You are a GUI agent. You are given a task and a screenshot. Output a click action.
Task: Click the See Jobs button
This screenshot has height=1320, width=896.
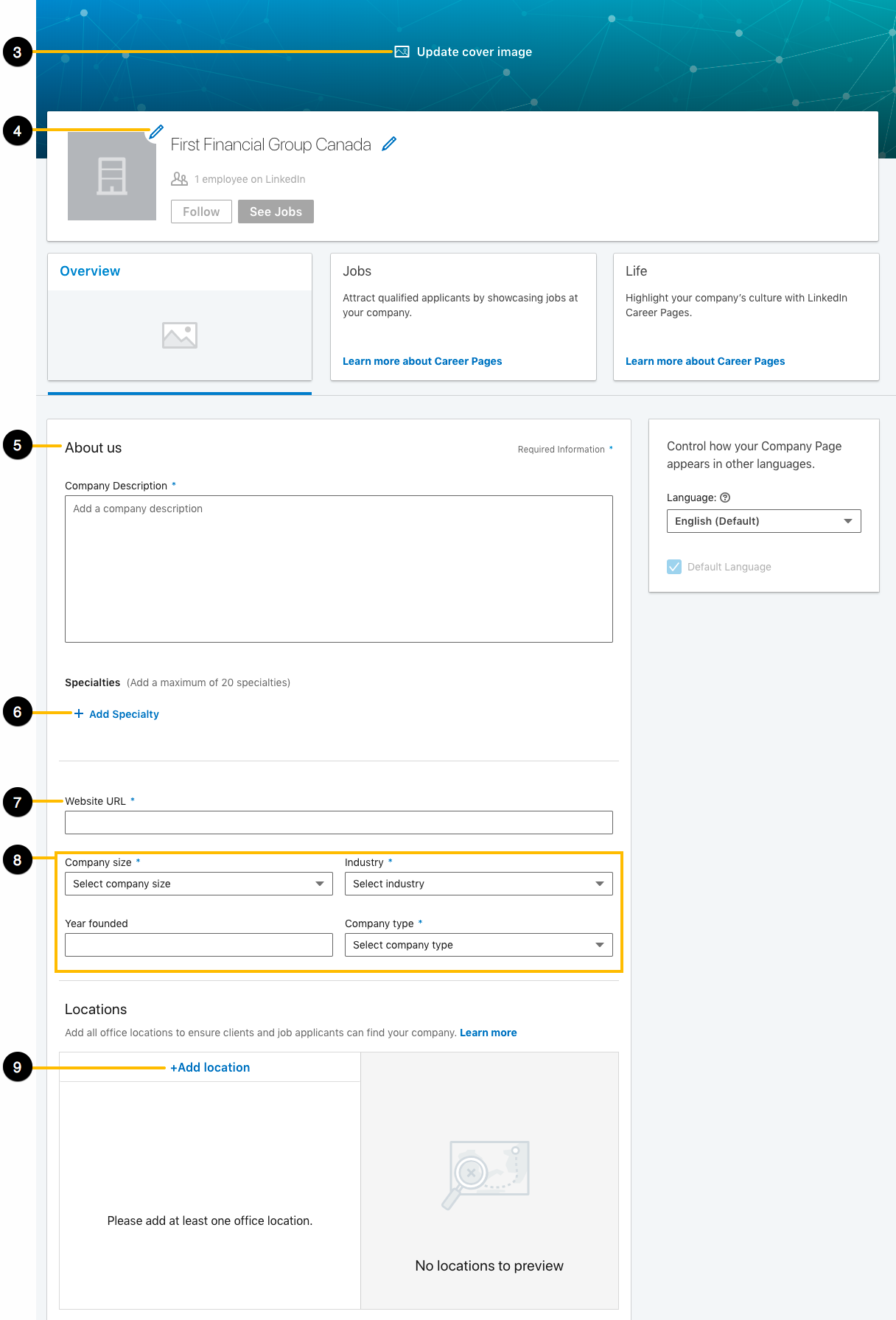[x=276, y=212]
